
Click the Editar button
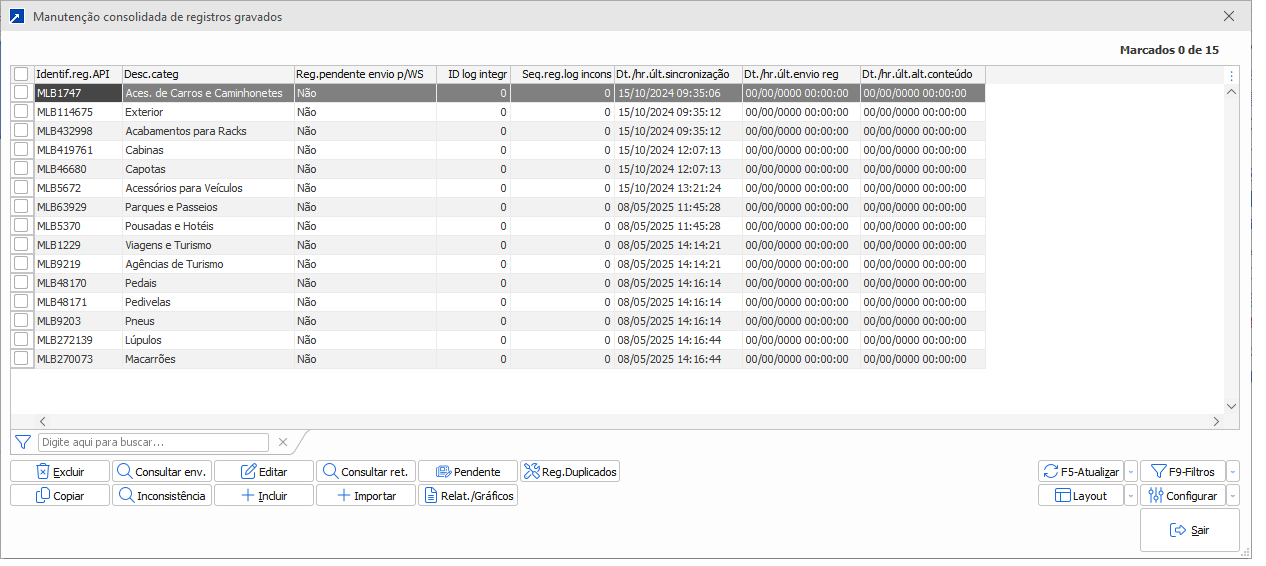pyautogui.click(x=264, y=471)
